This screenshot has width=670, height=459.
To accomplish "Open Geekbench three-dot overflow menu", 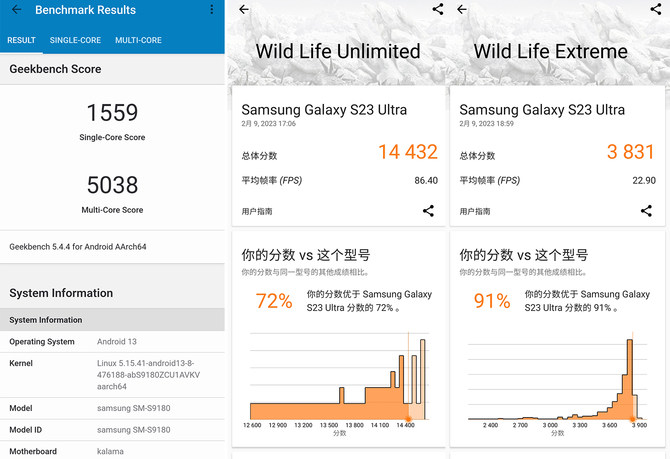I will 212,9.
